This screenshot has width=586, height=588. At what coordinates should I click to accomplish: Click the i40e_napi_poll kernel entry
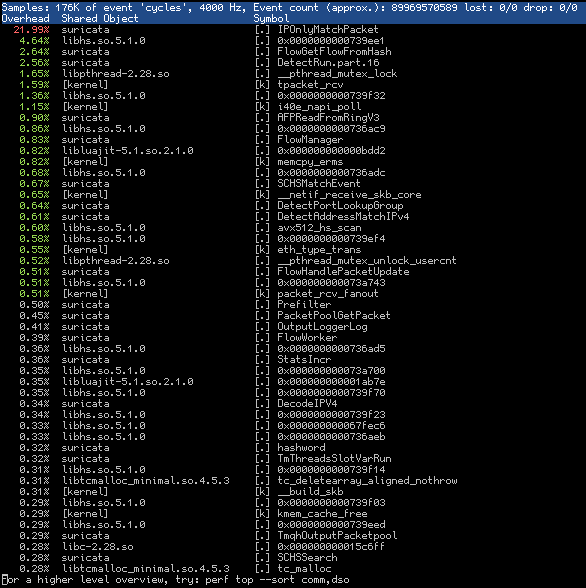click(319, 106)
